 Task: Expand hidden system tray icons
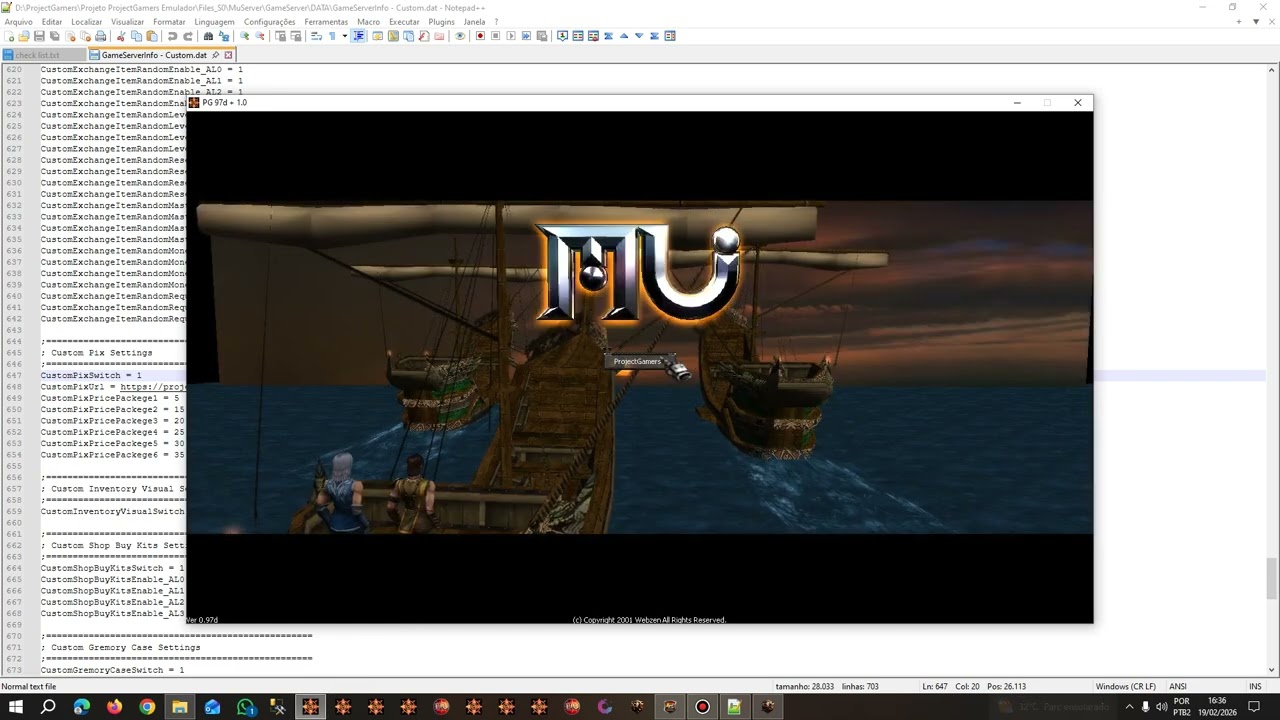(1129, 707)
